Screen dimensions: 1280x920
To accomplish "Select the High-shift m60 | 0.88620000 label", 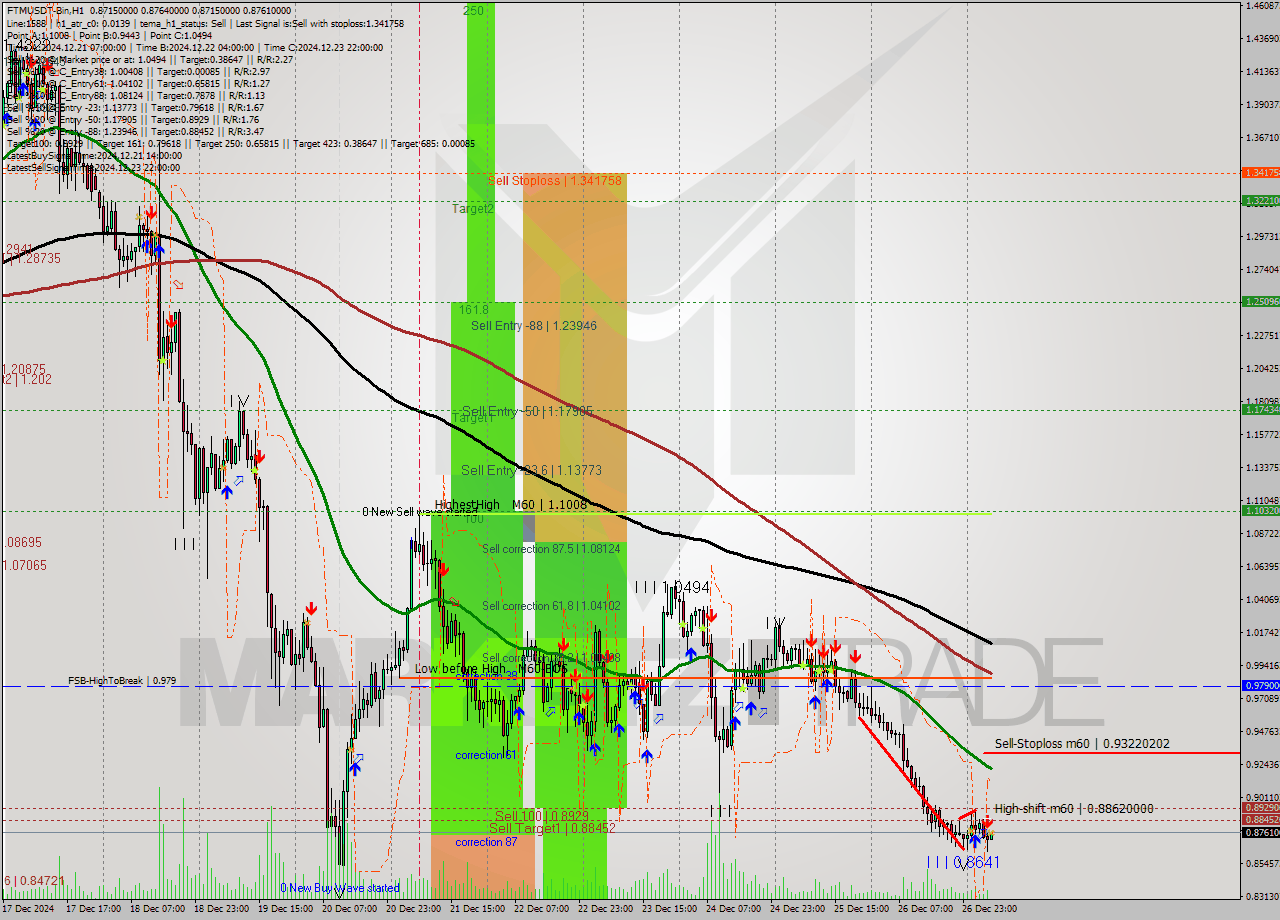I will [1074, 809].
